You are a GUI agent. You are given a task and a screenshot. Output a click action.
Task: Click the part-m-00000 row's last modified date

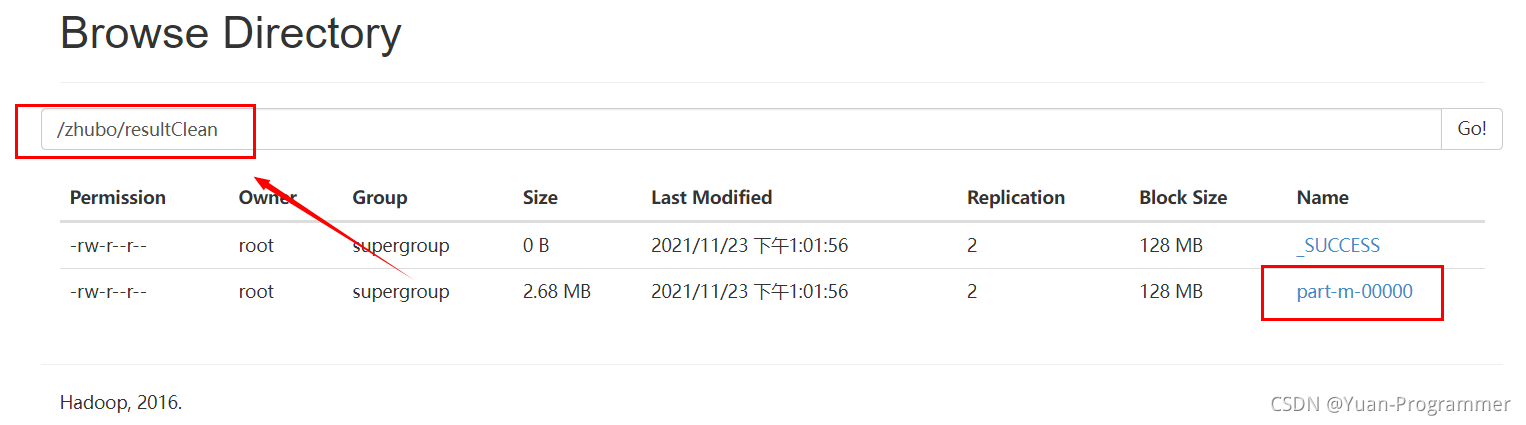click(749, 292)
